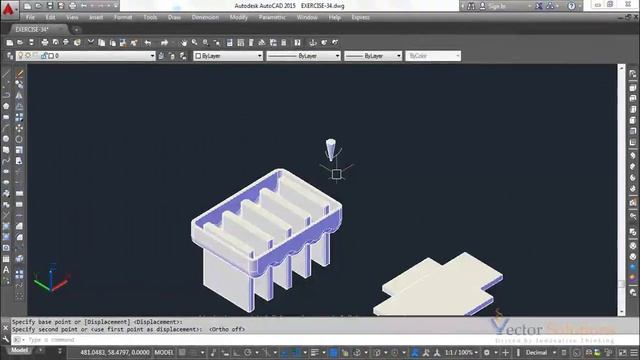Open the 1:1 / 100% annotation scale dropdown
640x360 pixels.
pos(461,352)
